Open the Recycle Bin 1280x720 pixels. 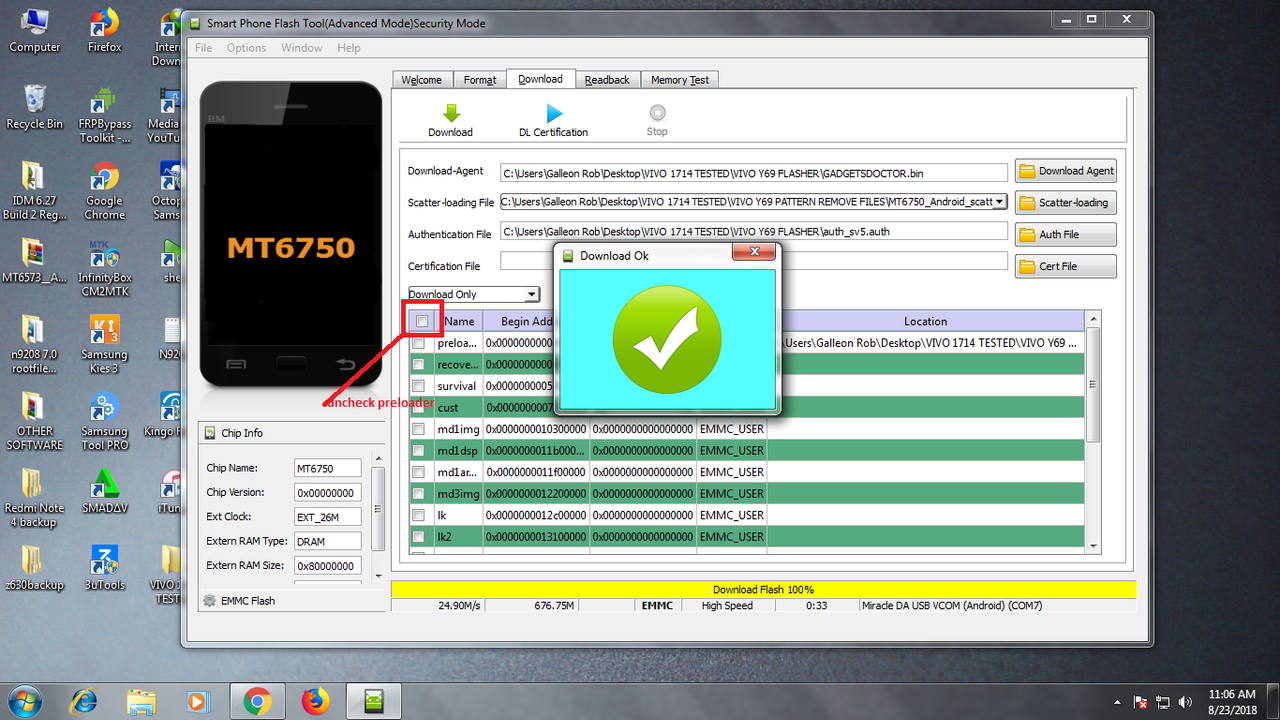(35, 108)
